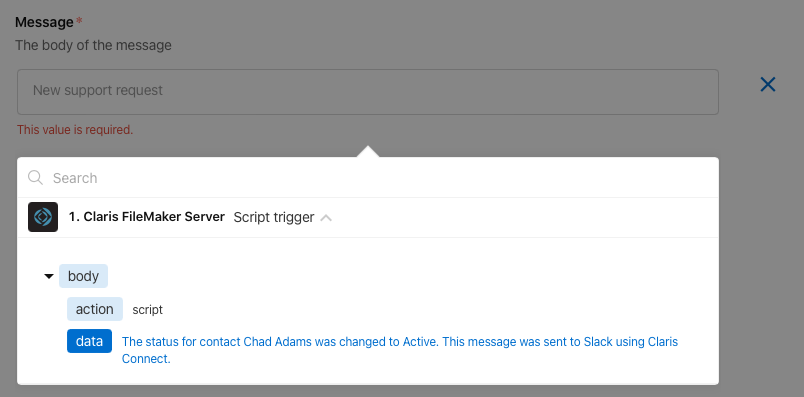Select the data field tag
Screen dimensions: 804x397
click(x=89, y=341)
